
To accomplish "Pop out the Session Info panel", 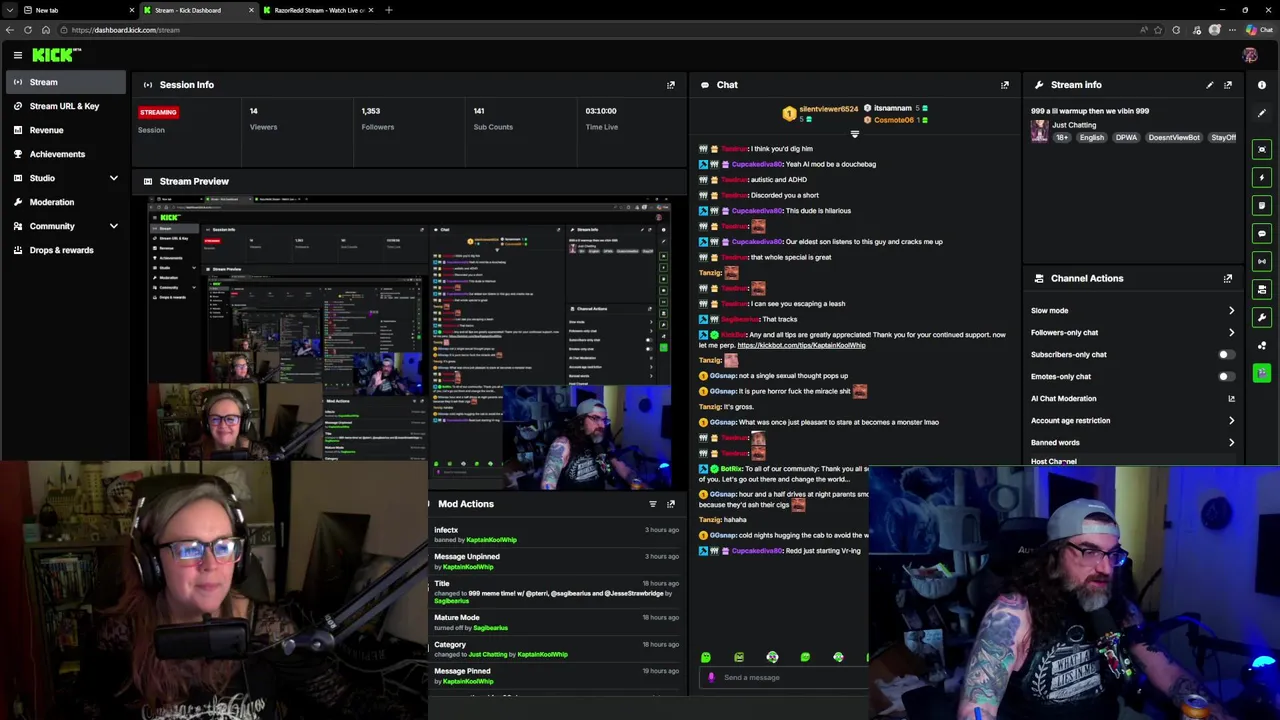I will click(671, 85).
